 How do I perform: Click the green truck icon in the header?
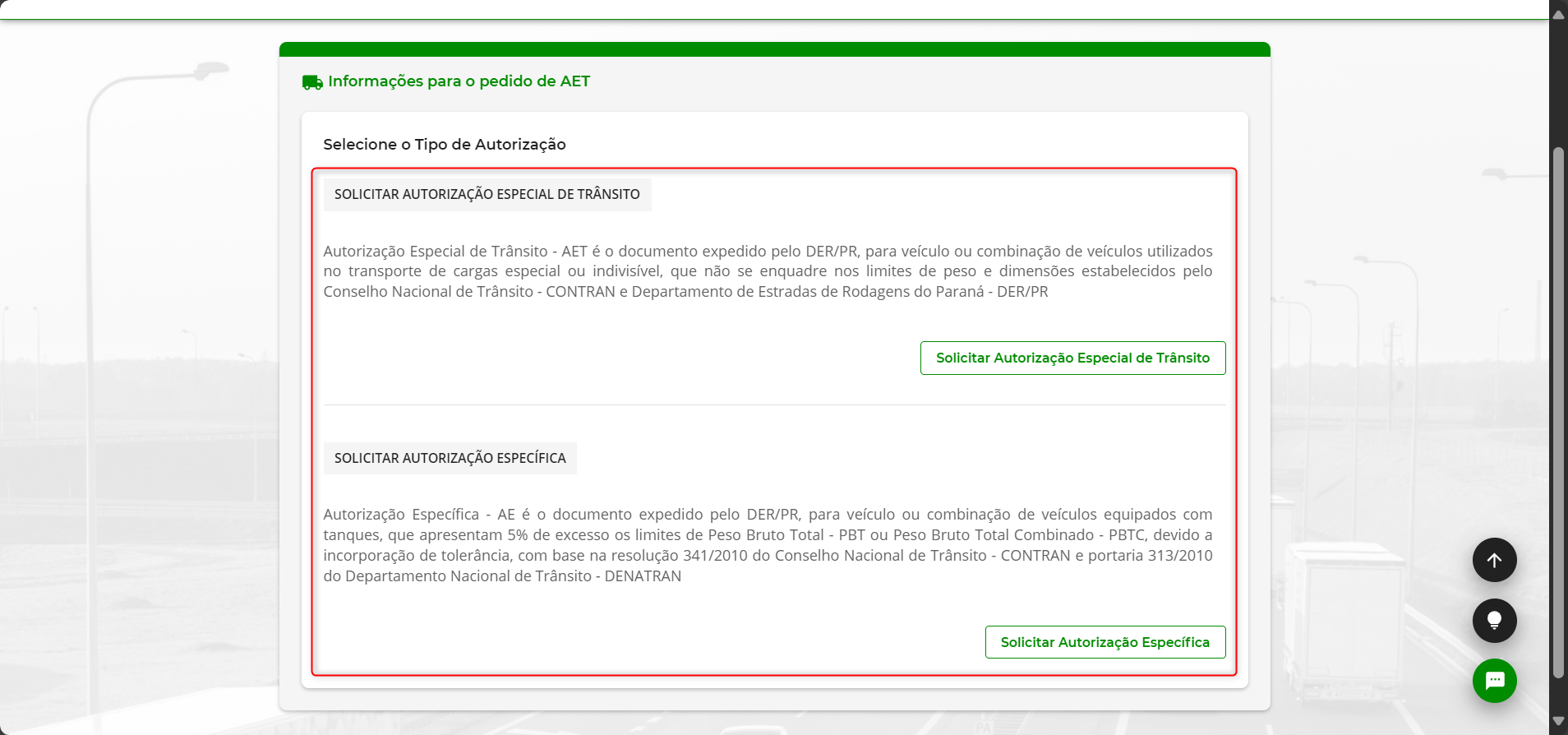tap(312, 82)
